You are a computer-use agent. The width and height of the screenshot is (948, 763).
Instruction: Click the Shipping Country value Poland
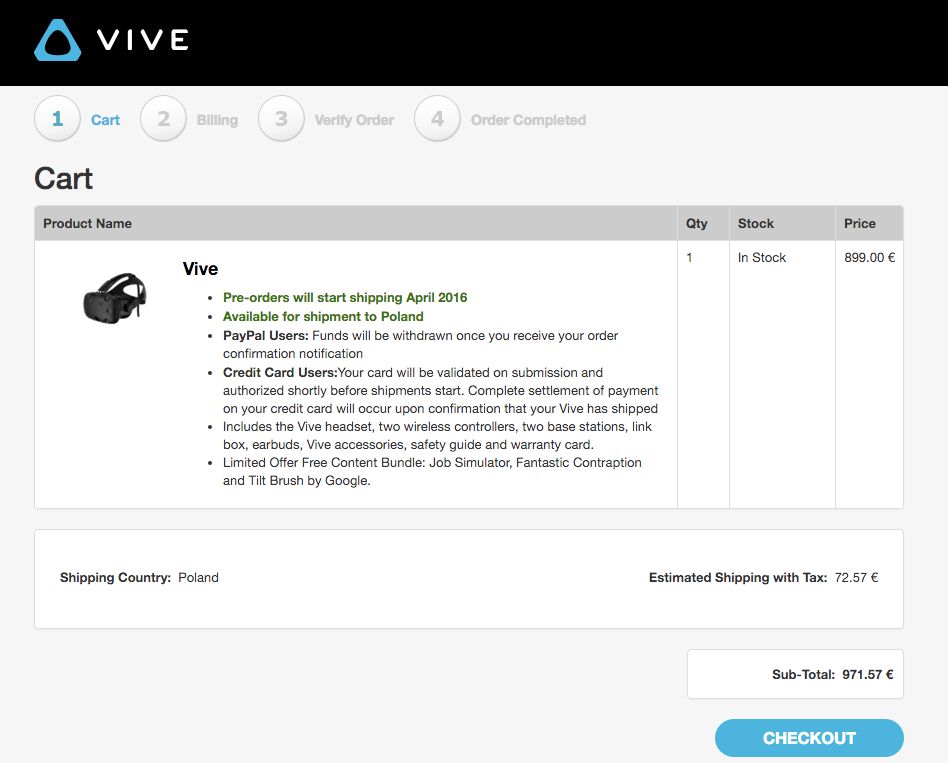(x=198, y=577)
